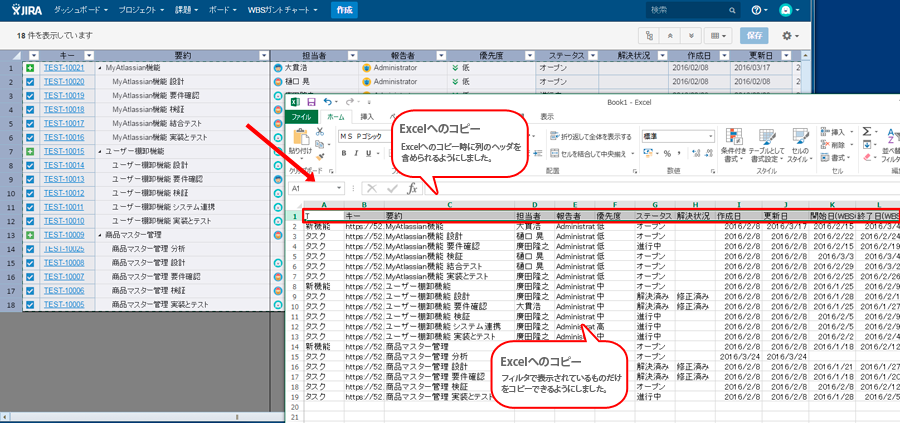Click the JIRA logo in the header
900x423 pixels.
coord(26,10)
